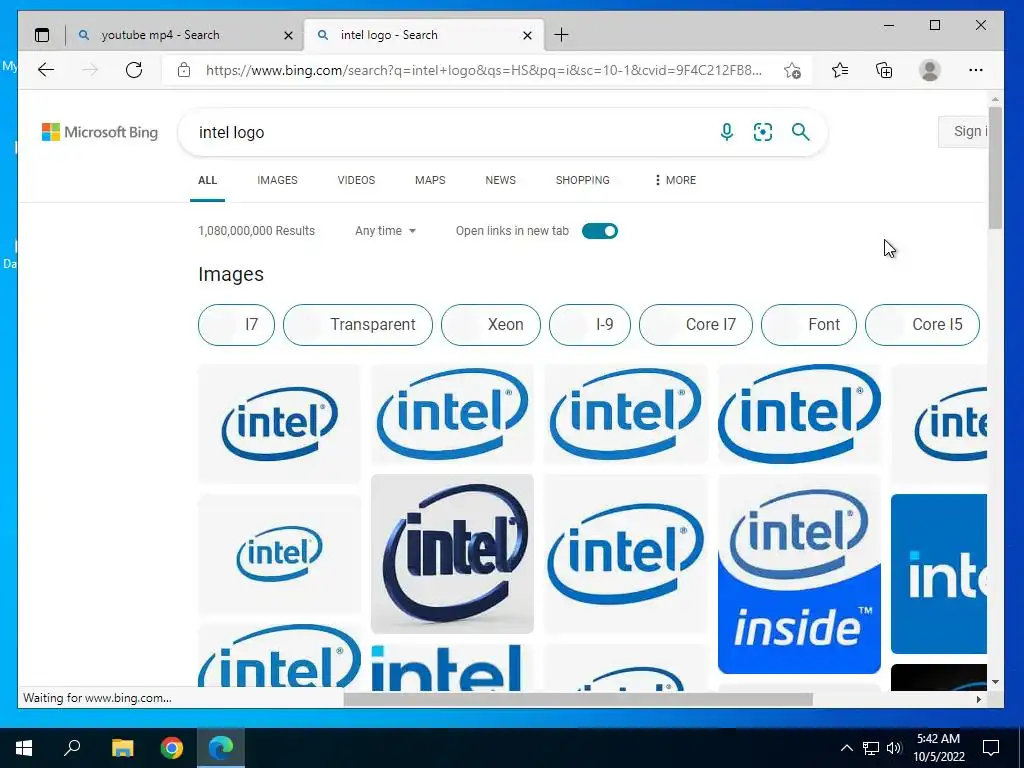Switch to MAPS results tab
Screen dimensions: 1024x768
click(430, 180)
